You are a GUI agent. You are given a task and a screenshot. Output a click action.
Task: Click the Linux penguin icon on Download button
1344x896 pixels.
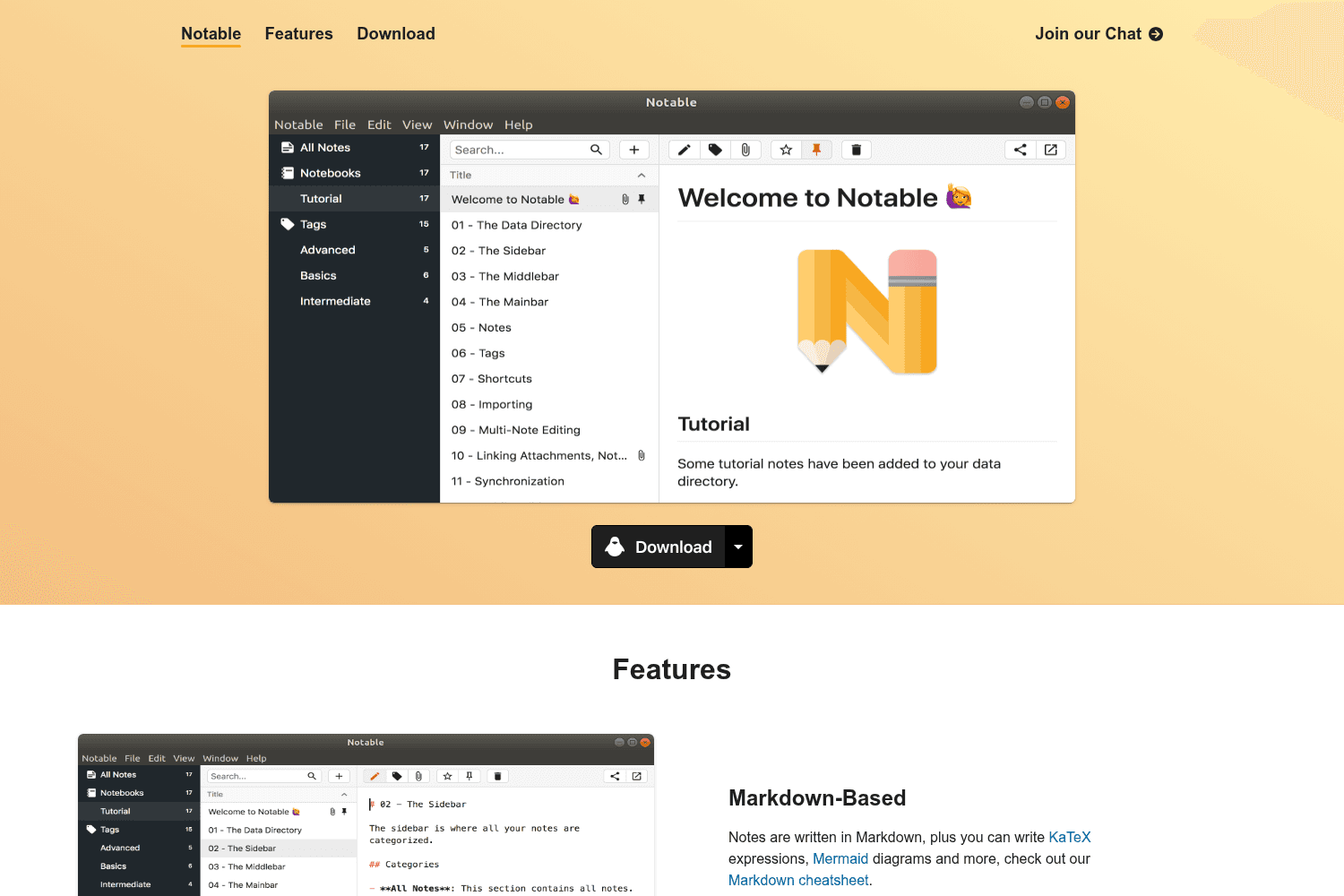615,547
